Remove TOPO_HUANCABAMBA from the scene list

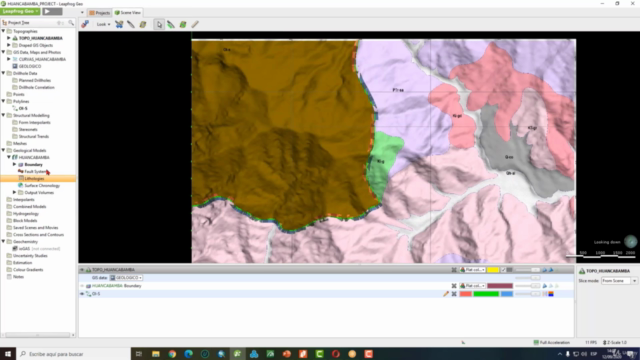[454, 270]
